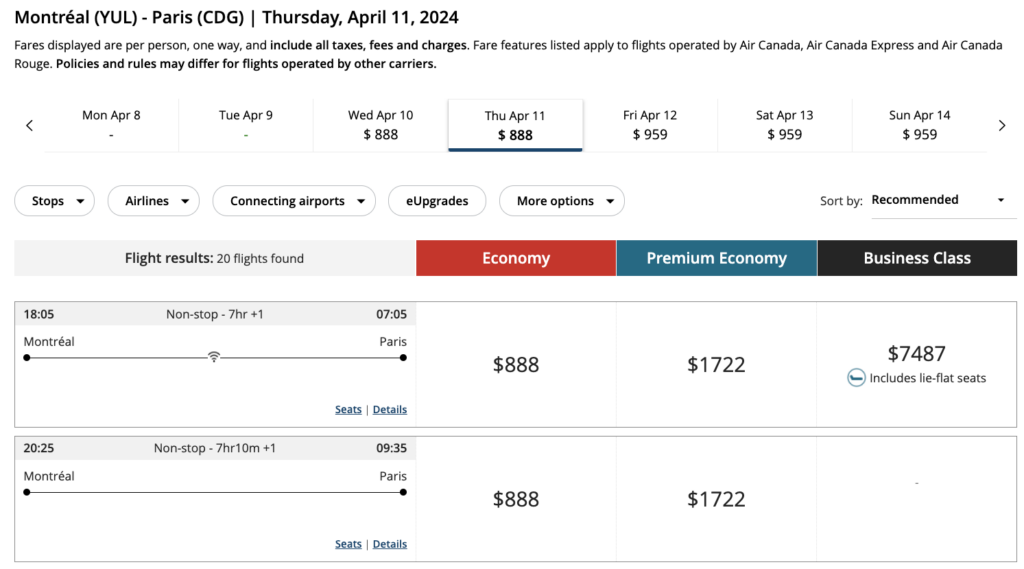Open Details link for 20:25 flight
This screenshot has width=1024, height=569.
coord(390,544)
